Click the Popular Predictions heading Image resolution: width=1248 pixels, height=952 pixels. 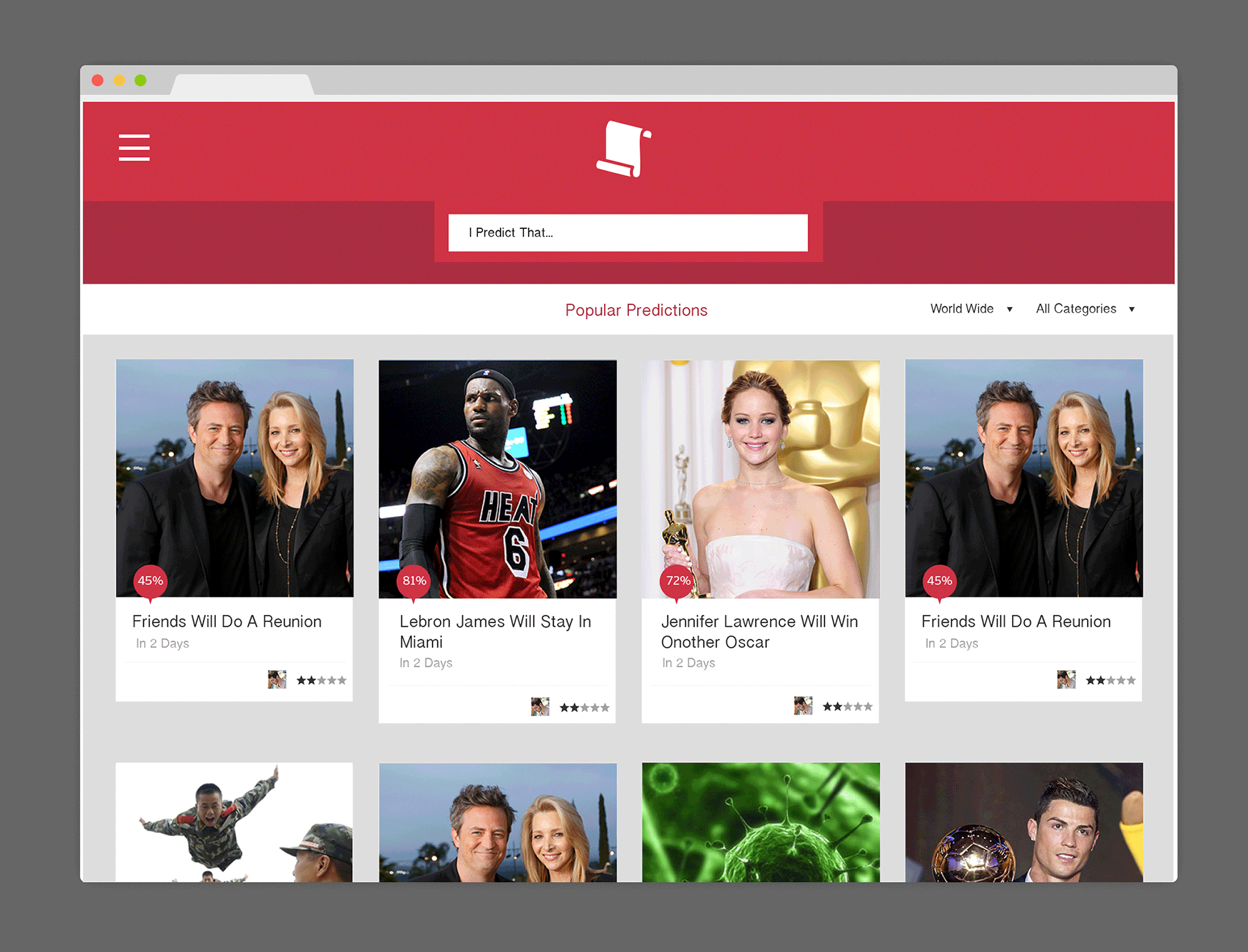coord(636,310)
